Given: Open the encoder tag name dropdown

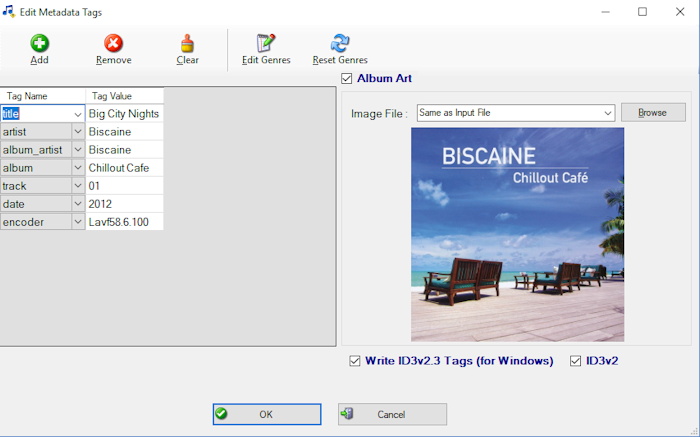Looking at the screenshot, I should [x=78, y=222].
